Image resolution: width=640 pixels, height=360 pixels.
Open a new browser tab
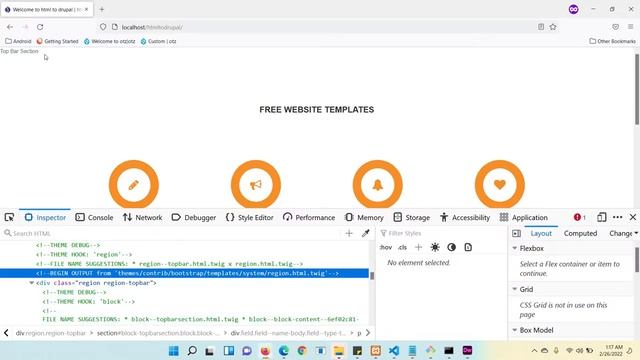point(102,9)
